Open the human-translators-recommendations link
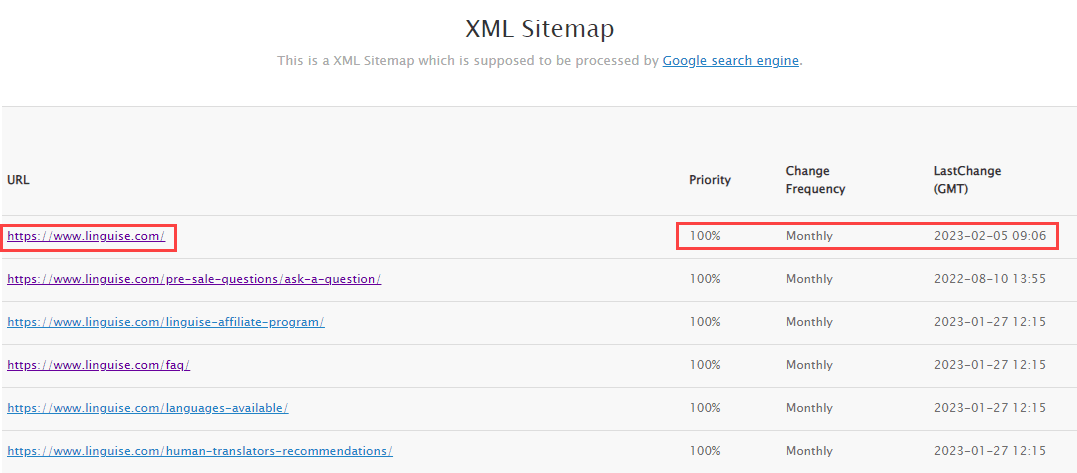This screenshot has height=473, width=1077. 200,451
